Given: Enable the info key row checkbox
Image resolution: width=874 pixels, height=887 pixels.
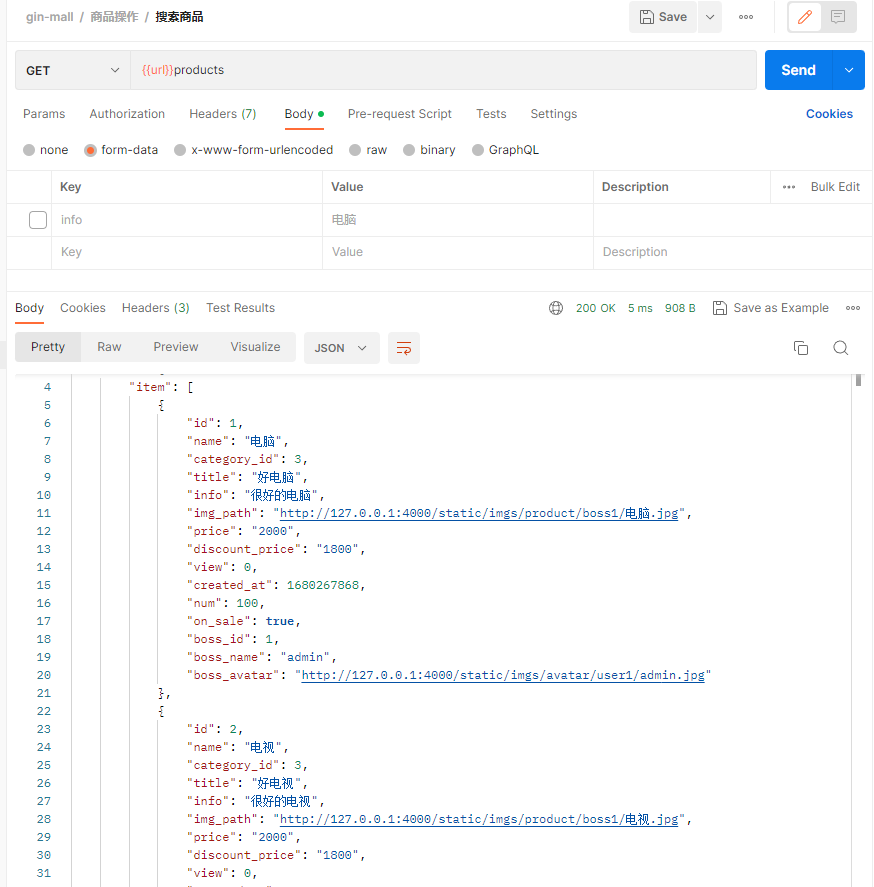Looking at the screenshot, I should click(x=38, y=220).
